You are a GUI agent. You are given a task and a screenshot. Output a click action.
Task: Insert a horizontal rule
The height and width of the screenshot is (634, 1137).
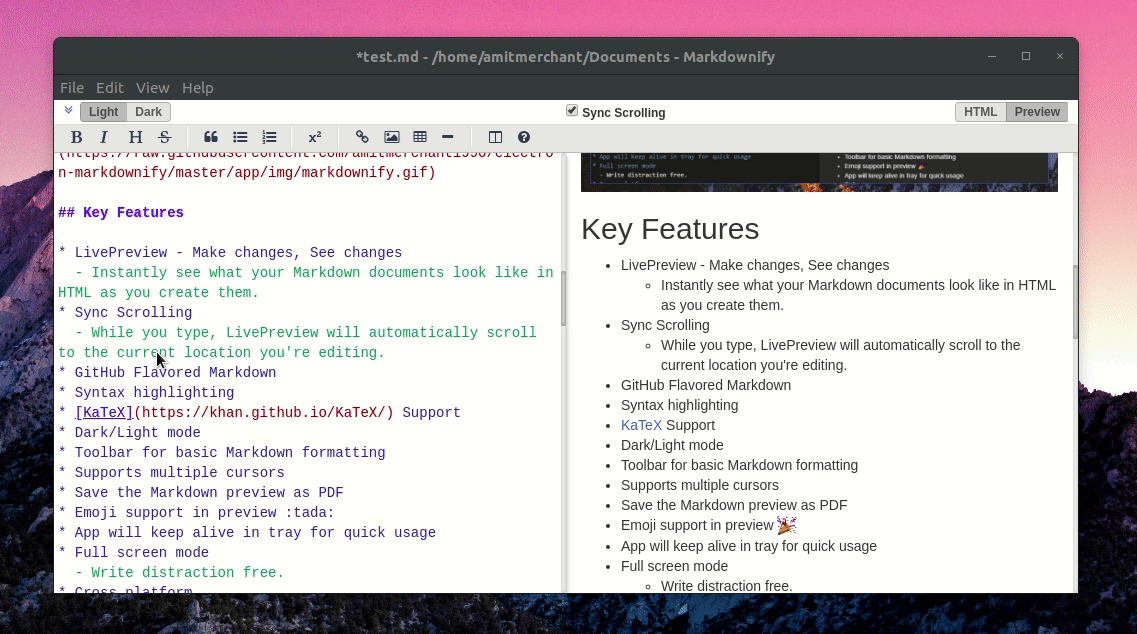[447, 137]
